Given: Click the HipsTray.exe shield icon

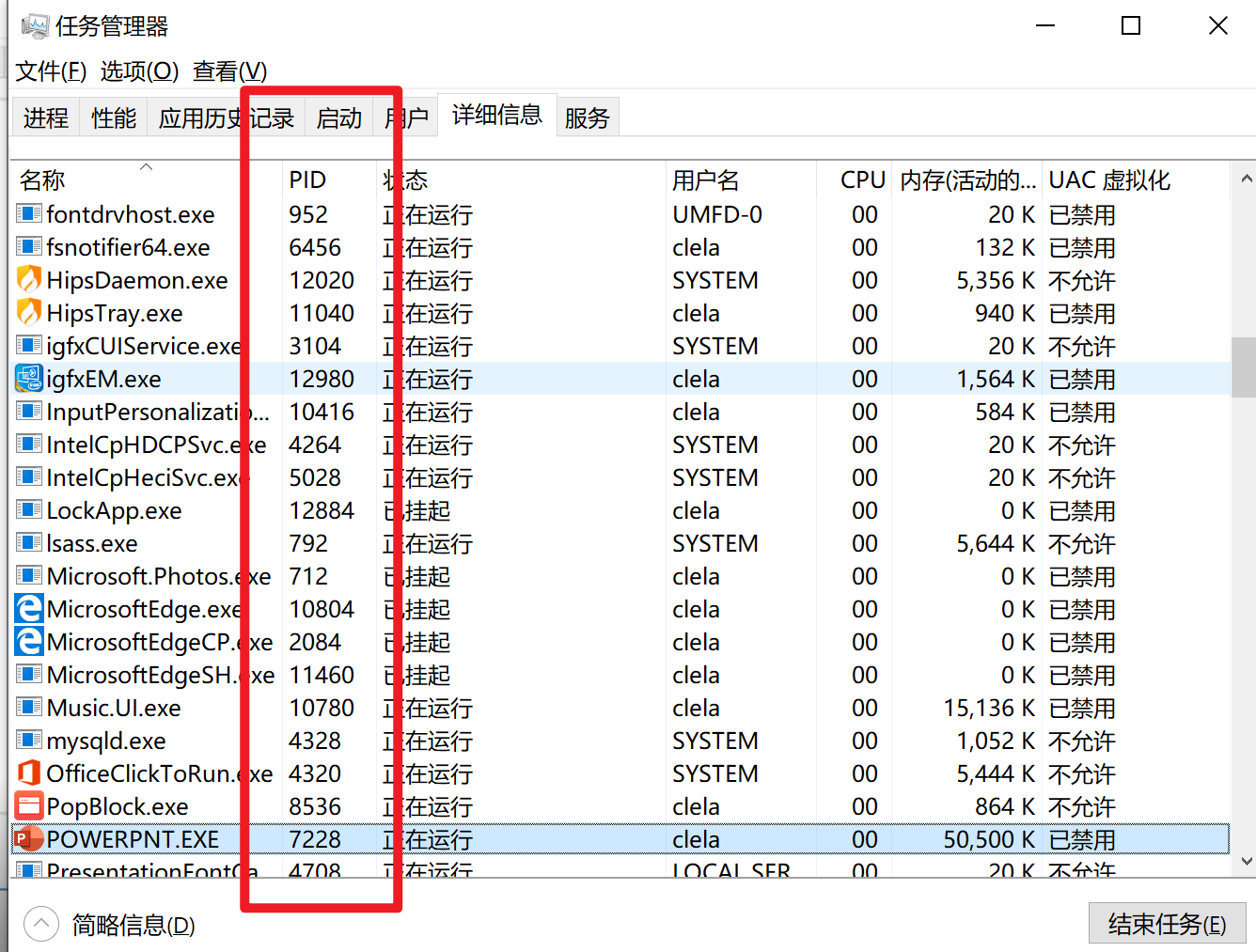Looking at the screenshot, I should pos(29,313).
